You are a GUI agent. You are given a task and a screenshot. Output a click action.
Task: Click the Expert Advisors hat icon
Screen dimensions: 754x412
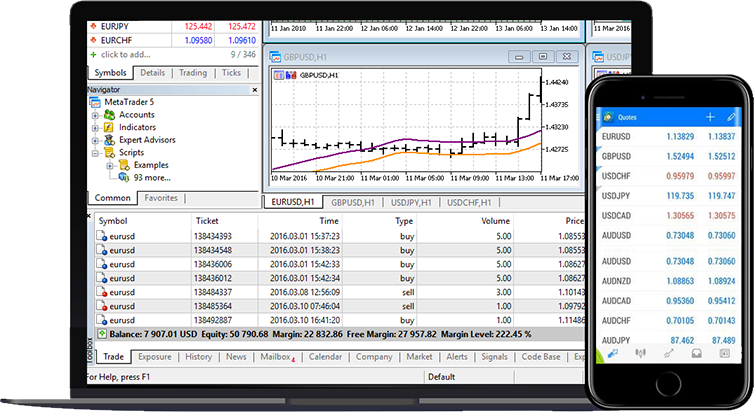pos(110,140)
